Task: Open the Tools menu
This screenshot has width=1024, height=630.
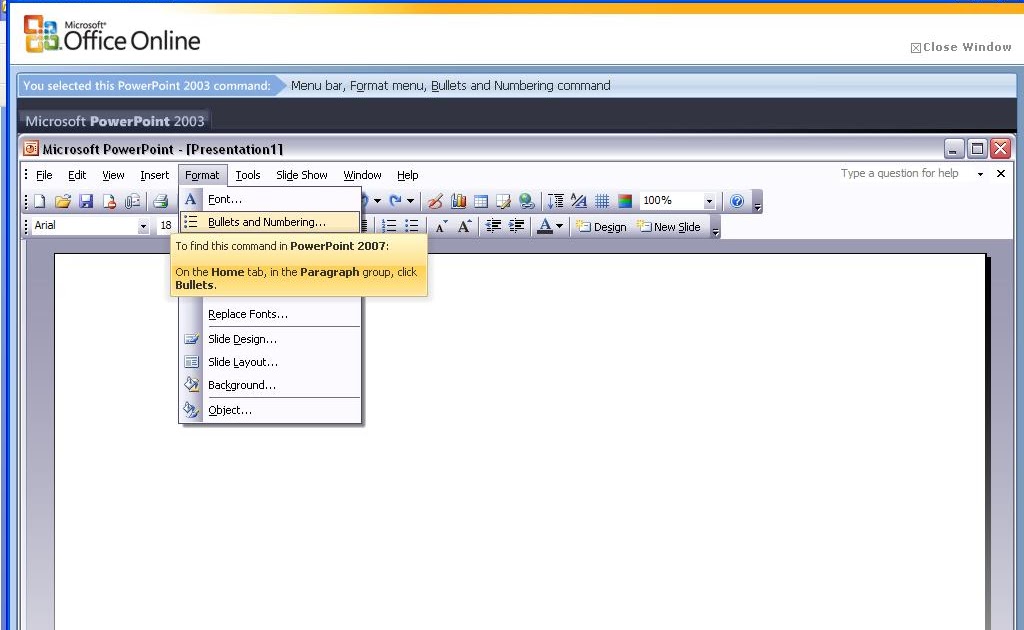Action: click(248, 175)
